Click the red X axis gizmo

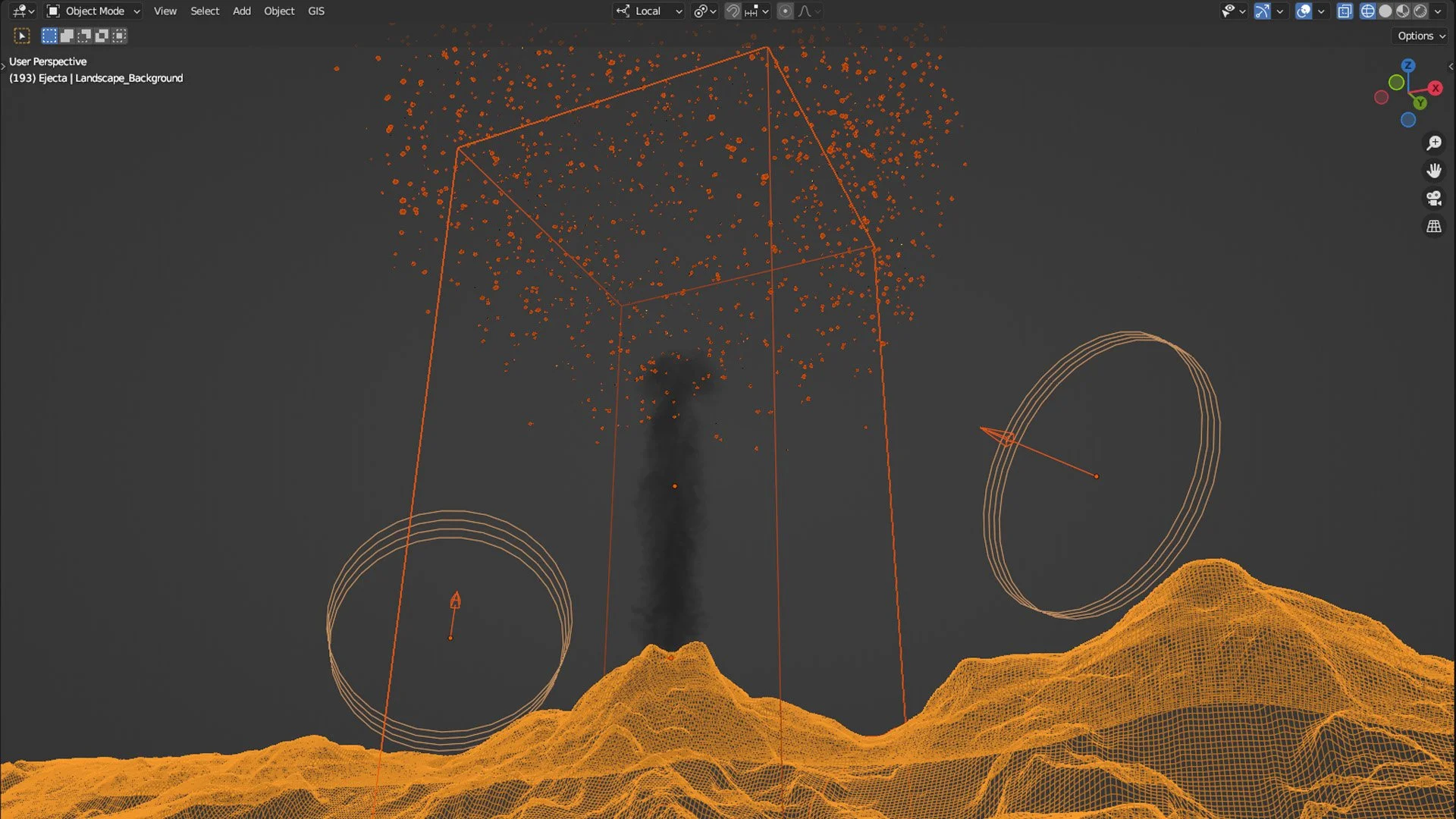pyautogui.click(x=1435, y=89)
